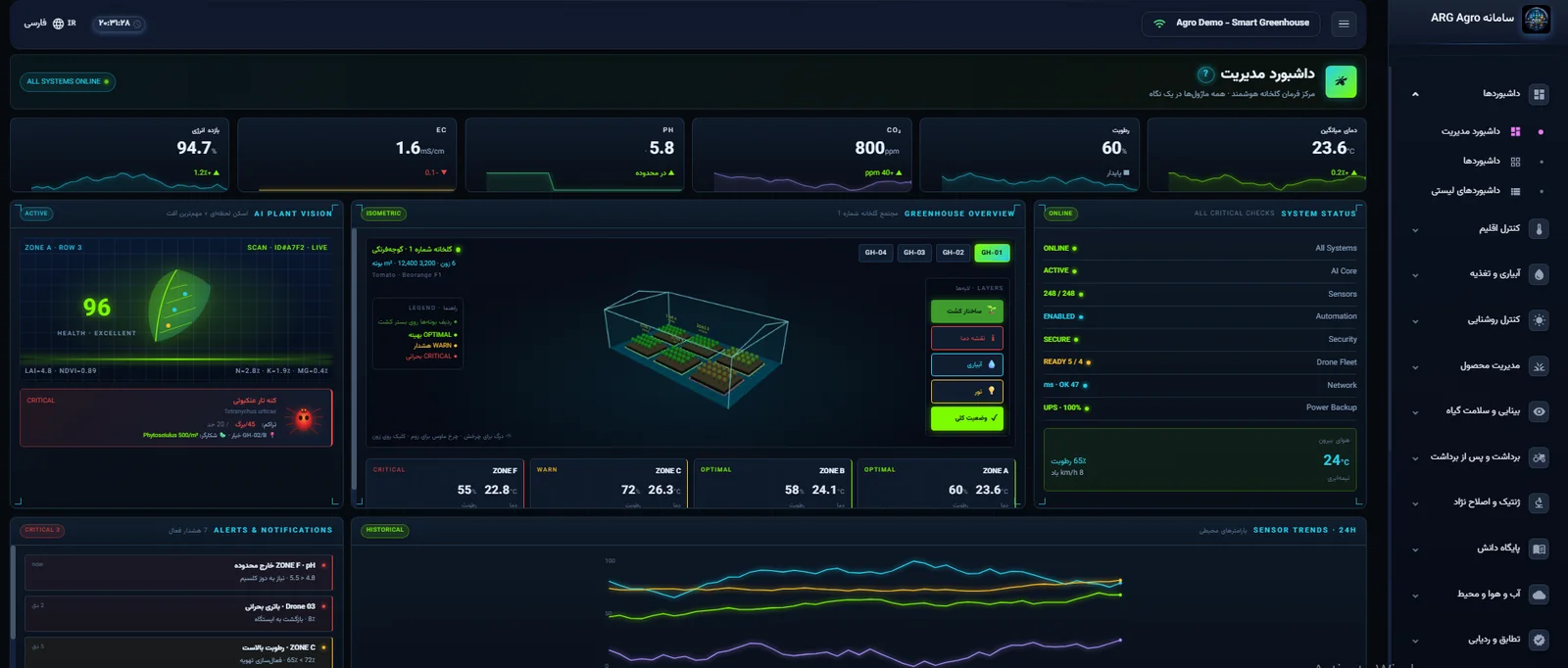The width and height of the screenshot is (1568, 668).
Task: Open the Zone F critical card
Action: pyautogui.click(x=445, y=484)
